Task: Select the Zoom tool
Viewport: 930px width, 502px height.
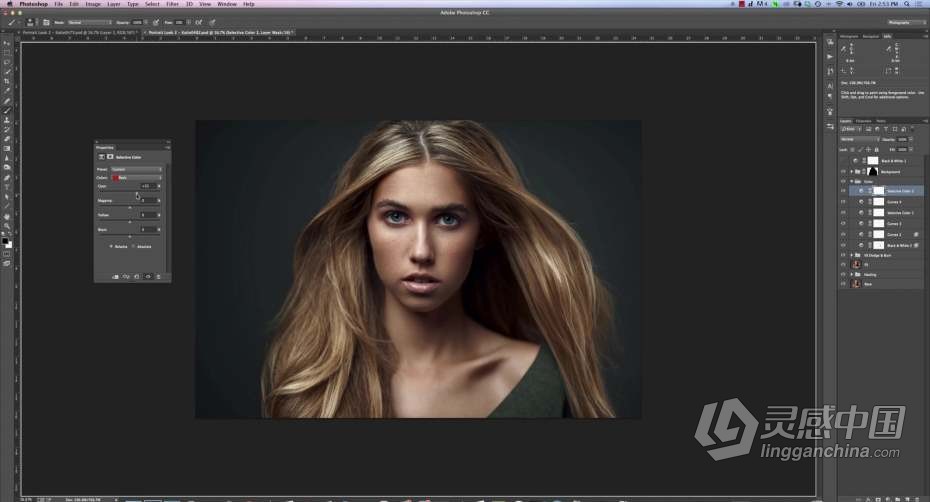Action: (7, 226)
